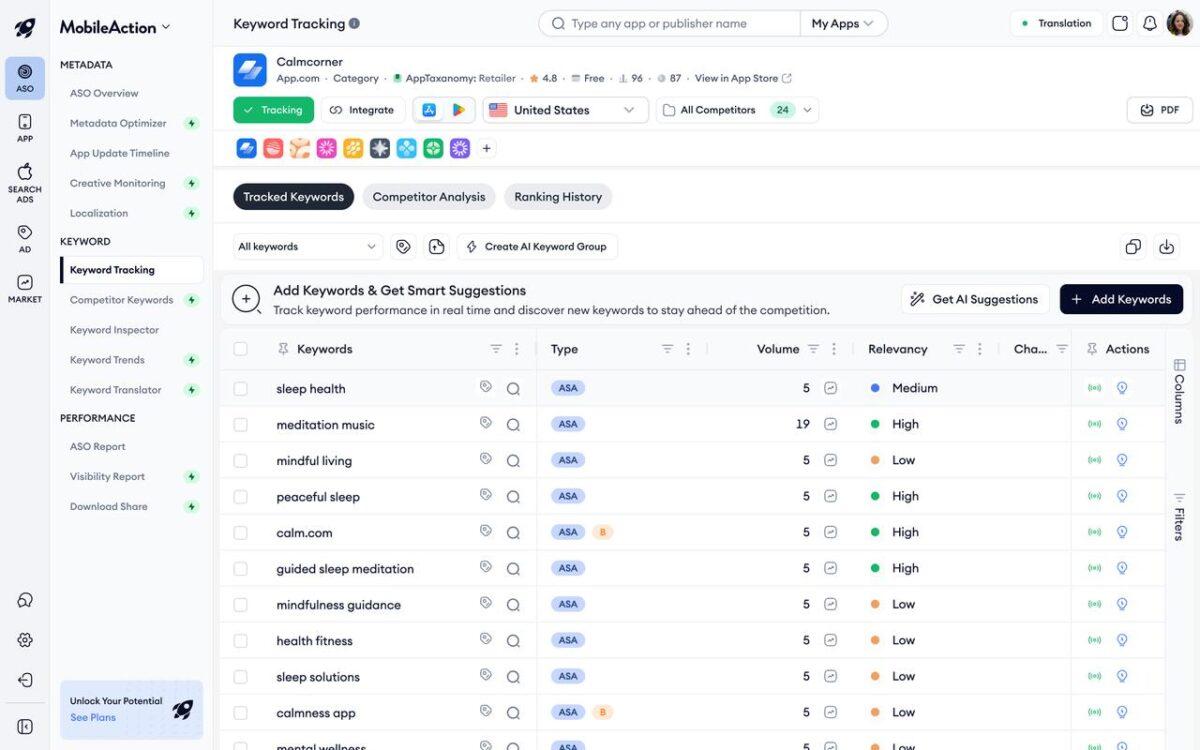This screenshot has height=750, width=1200.
Task: Tick the calm.com row checkbox
Action: point(240,533)
